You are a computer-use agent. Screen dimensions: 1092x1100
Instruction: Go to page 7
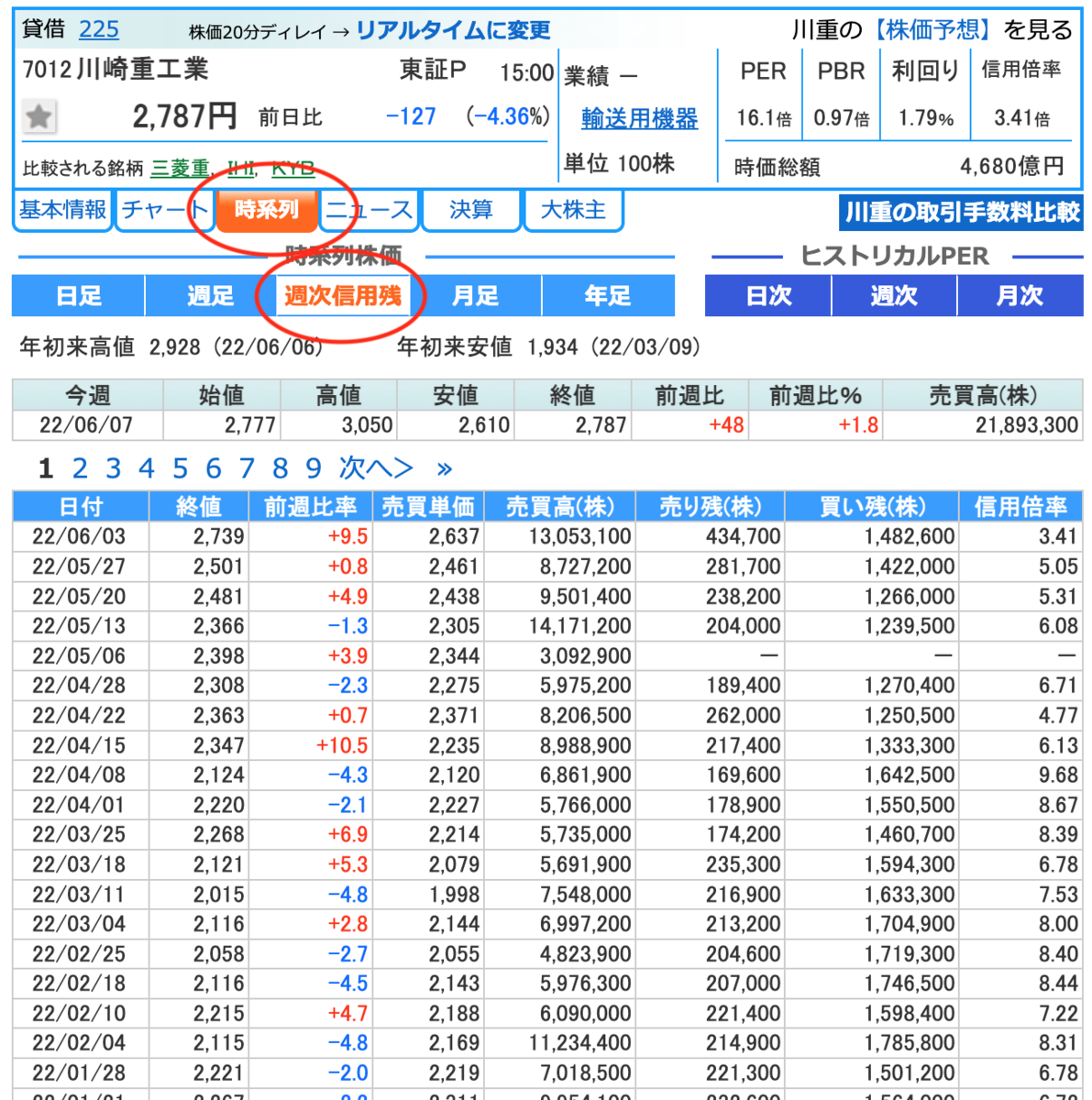[248, 469]
